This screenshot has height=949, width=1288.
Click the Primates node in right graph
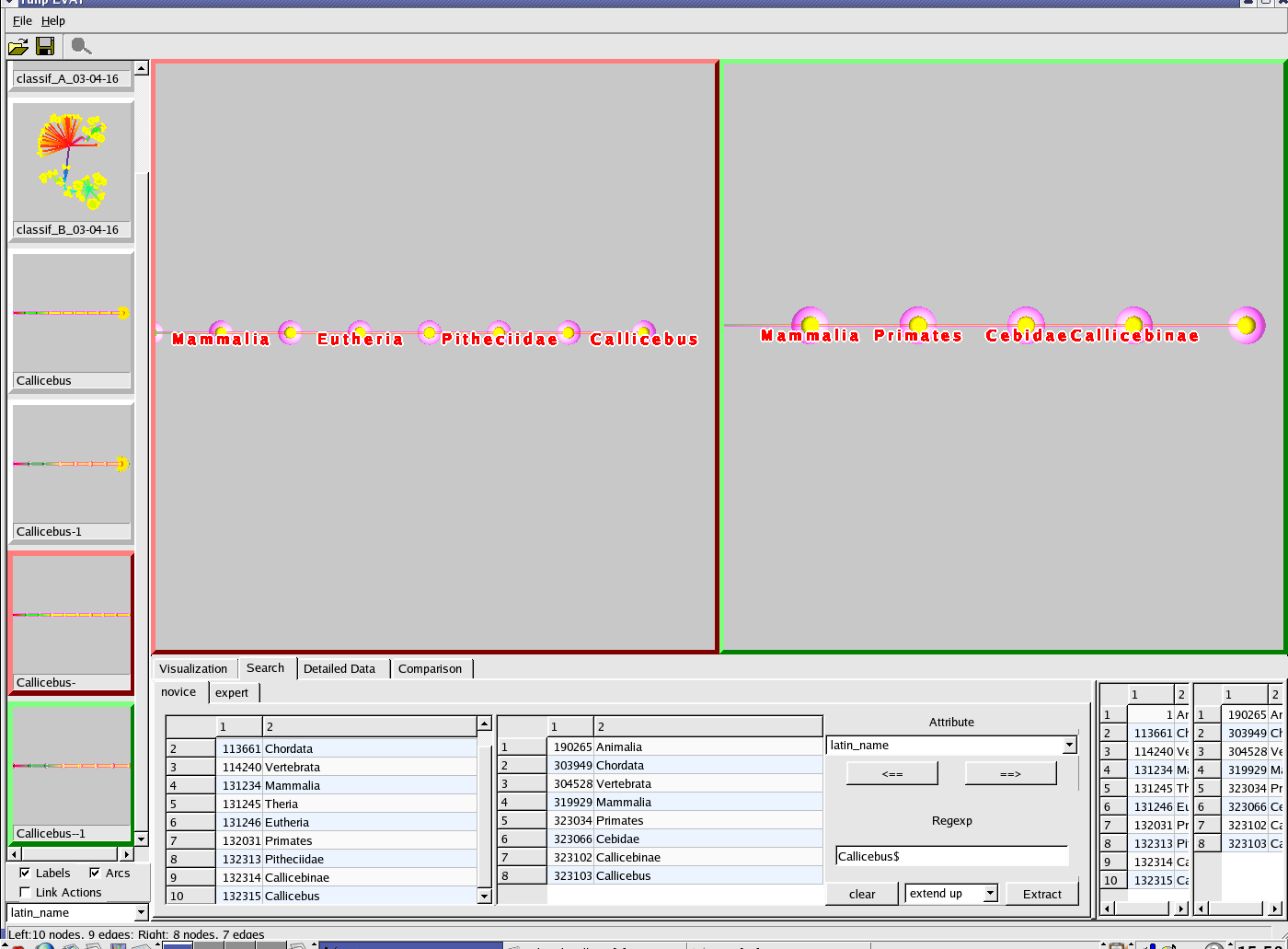click(917, 324)
